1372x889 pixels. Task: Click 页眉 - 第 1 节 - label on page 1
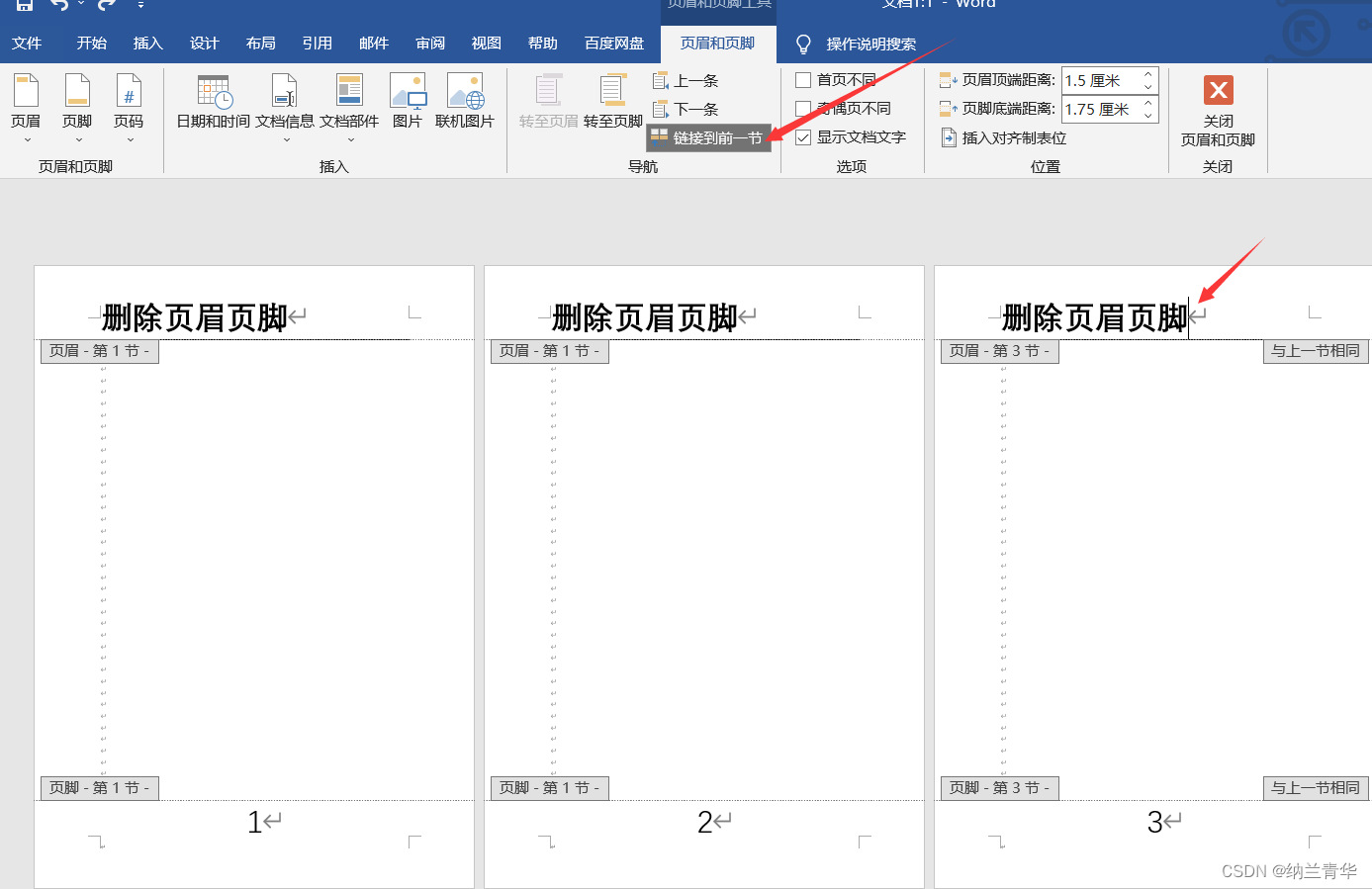(100, 351)
